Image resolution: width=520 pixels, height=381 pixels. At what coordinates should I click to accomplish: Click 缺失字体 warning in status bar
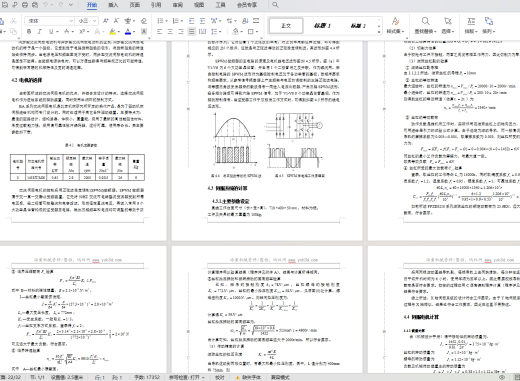[x=248, y=377]
